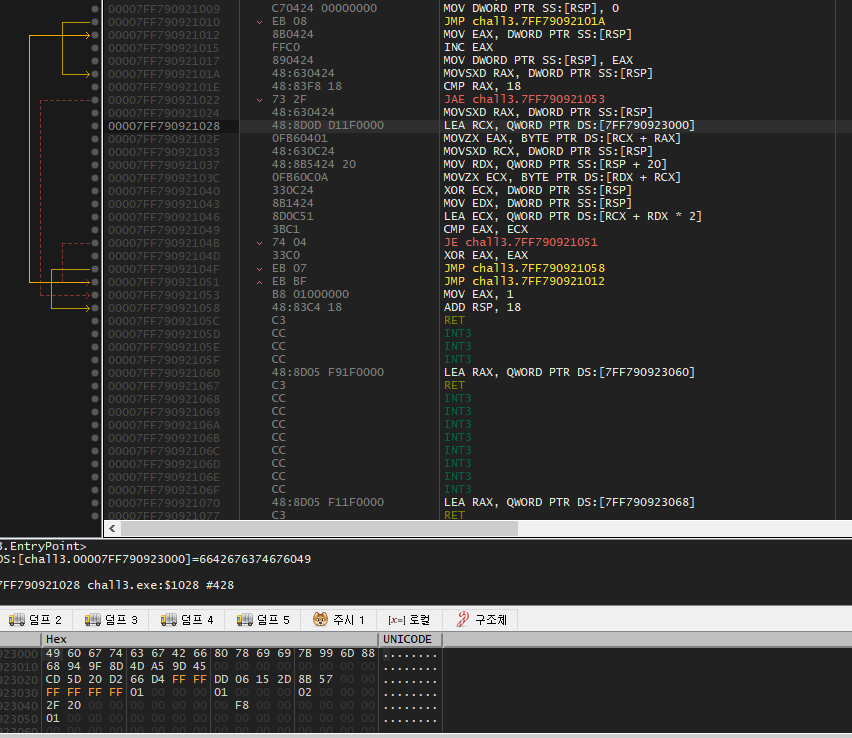The height and width of the screenshot is (738, 852).
Task: Toggle the breakpoint dot at 00007FF790921060
Action: (95, 372)
